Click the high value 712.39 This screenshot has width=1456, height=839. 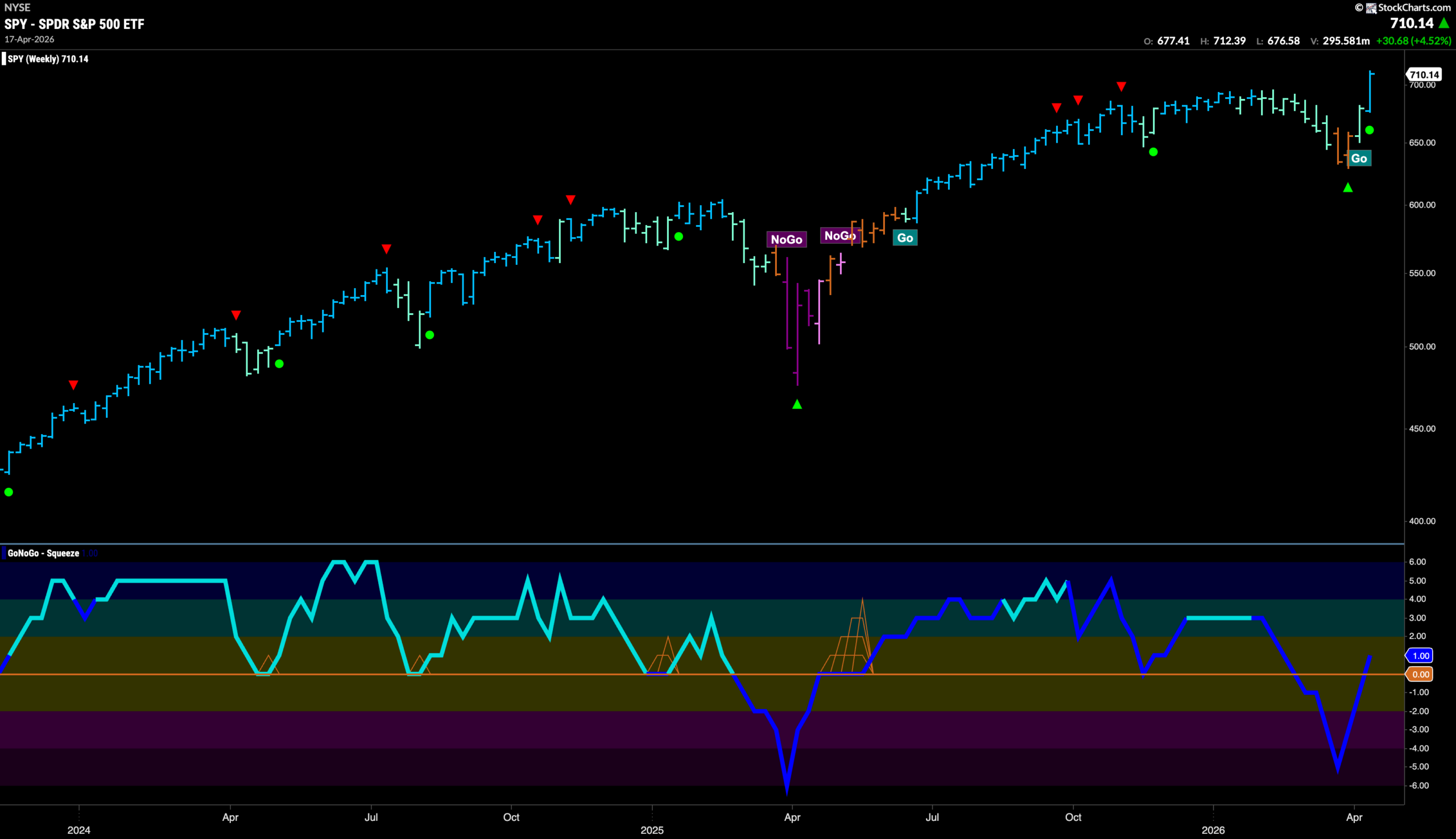point(1230,41)
